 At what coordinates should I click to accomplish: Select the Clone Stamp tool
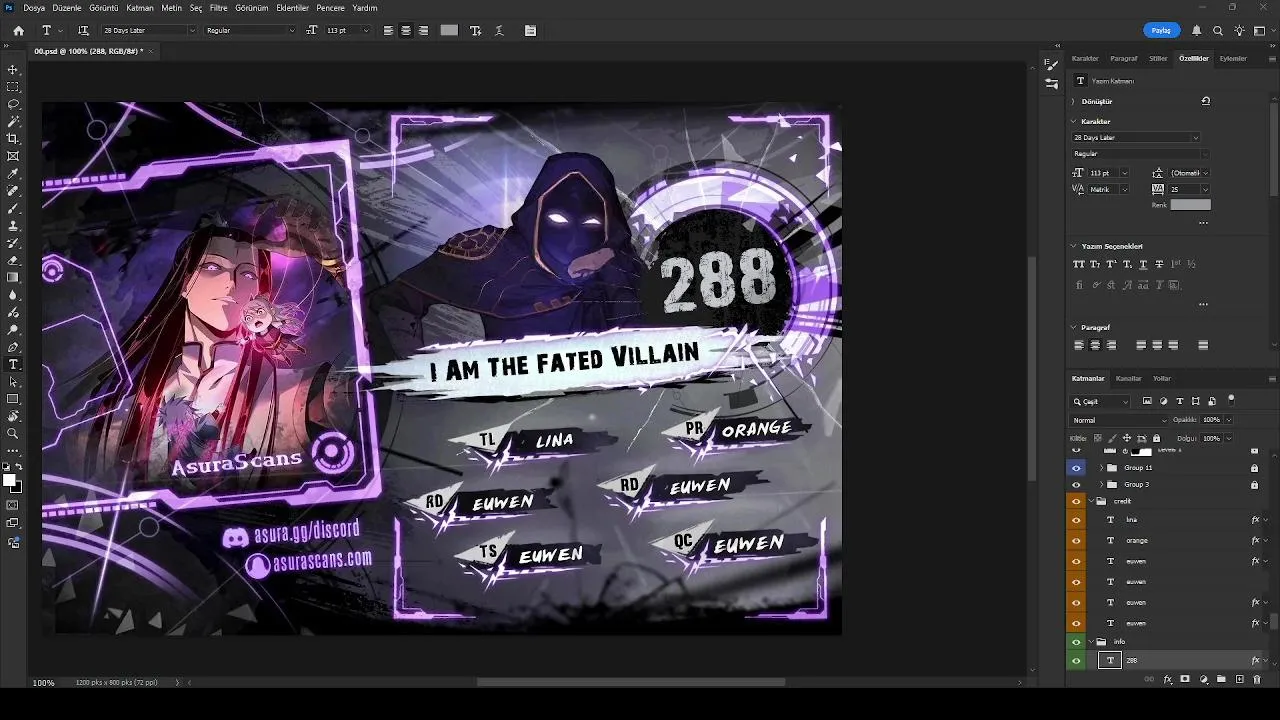click(13, 225)
